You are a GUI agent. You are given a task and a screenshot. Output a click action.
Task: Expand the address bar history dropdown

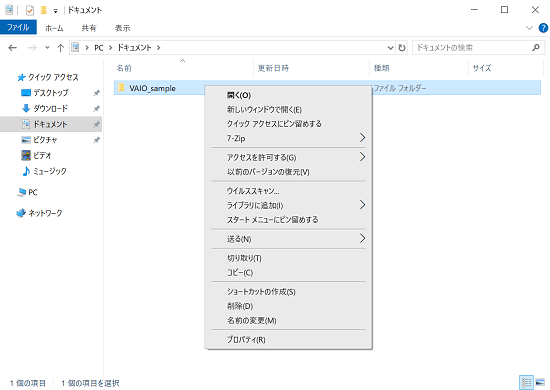point(390,48)
